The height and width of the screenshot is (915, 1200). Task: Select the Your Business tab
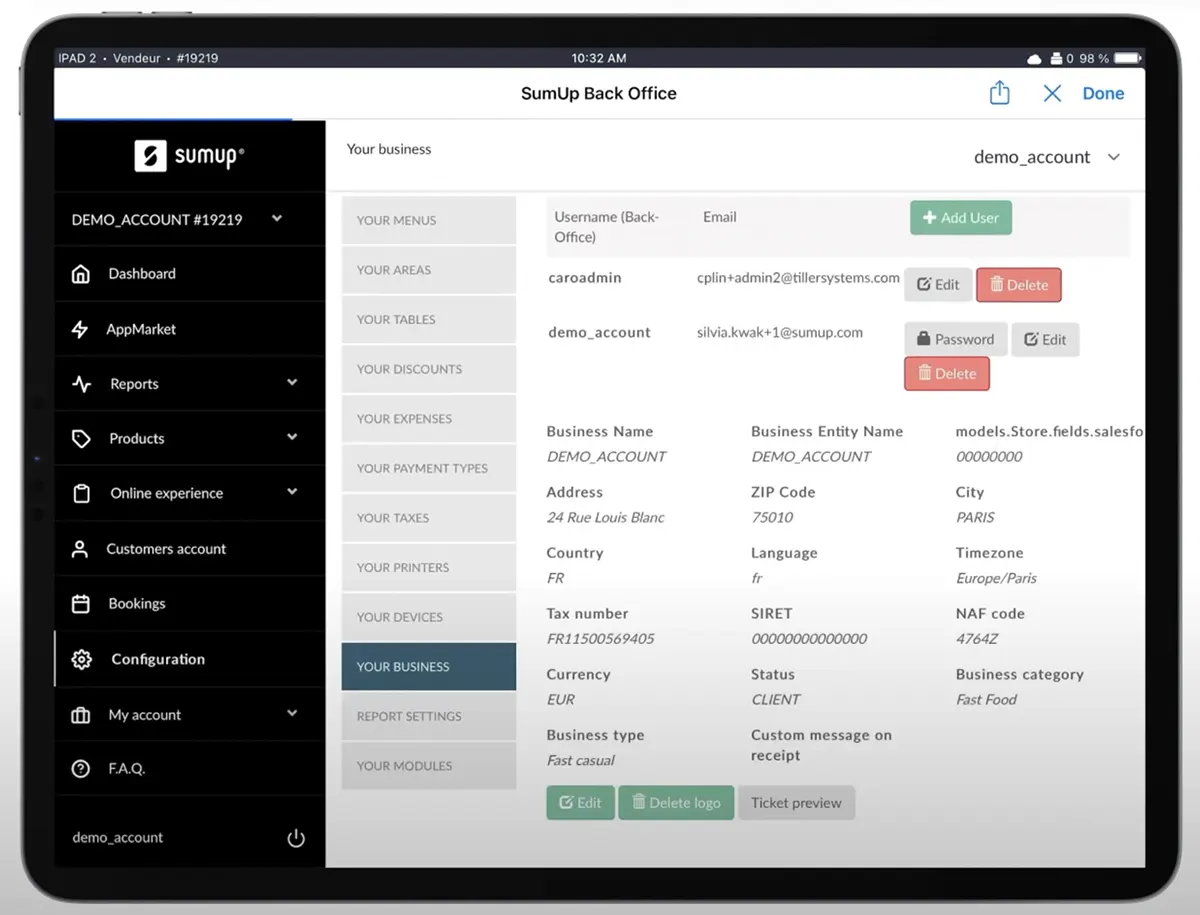pyautogui.click(x=429, y=666)
